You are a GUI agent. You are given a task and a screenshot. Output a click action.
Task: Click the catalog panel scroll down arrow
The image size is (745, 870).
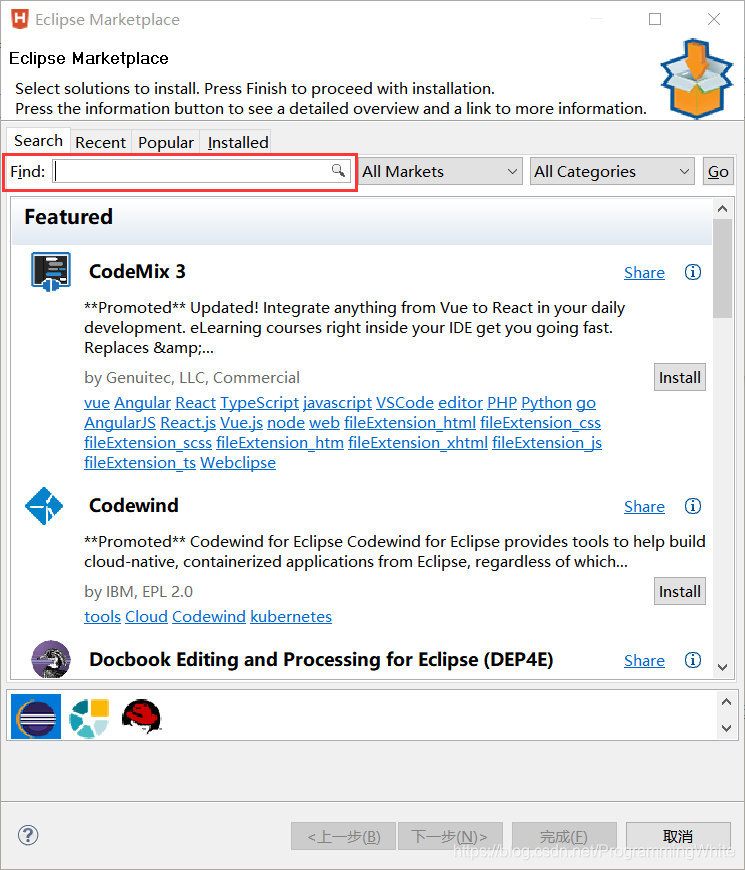[726, 728]
